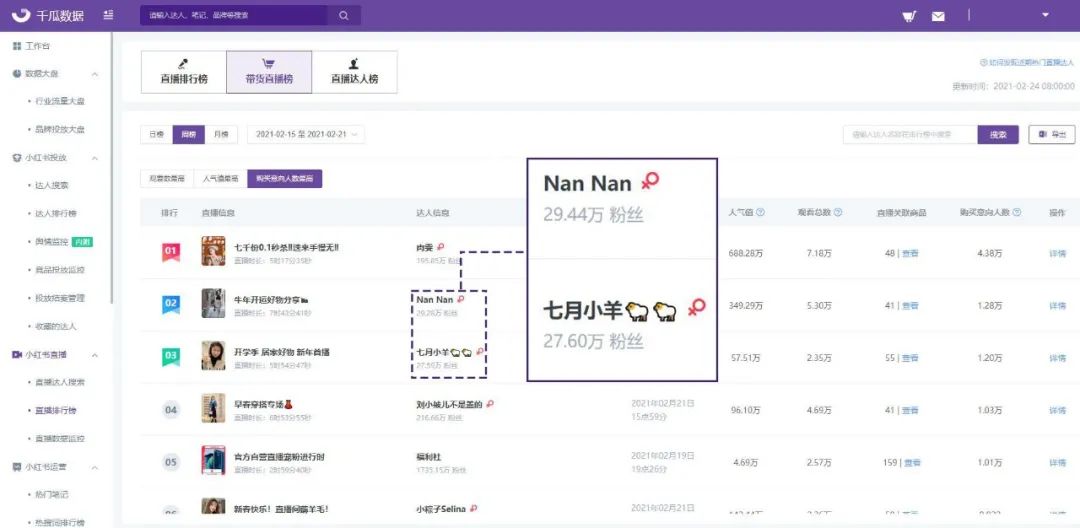Open the mail envelope icon in the header
The image size is (1080, 528).
(x=938, y=16)
